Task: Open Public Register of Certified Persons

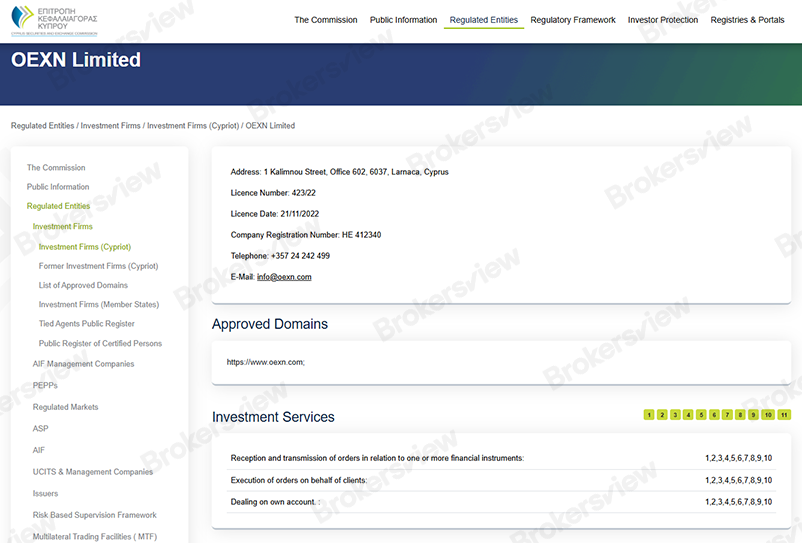Action: tap(100, 344)
